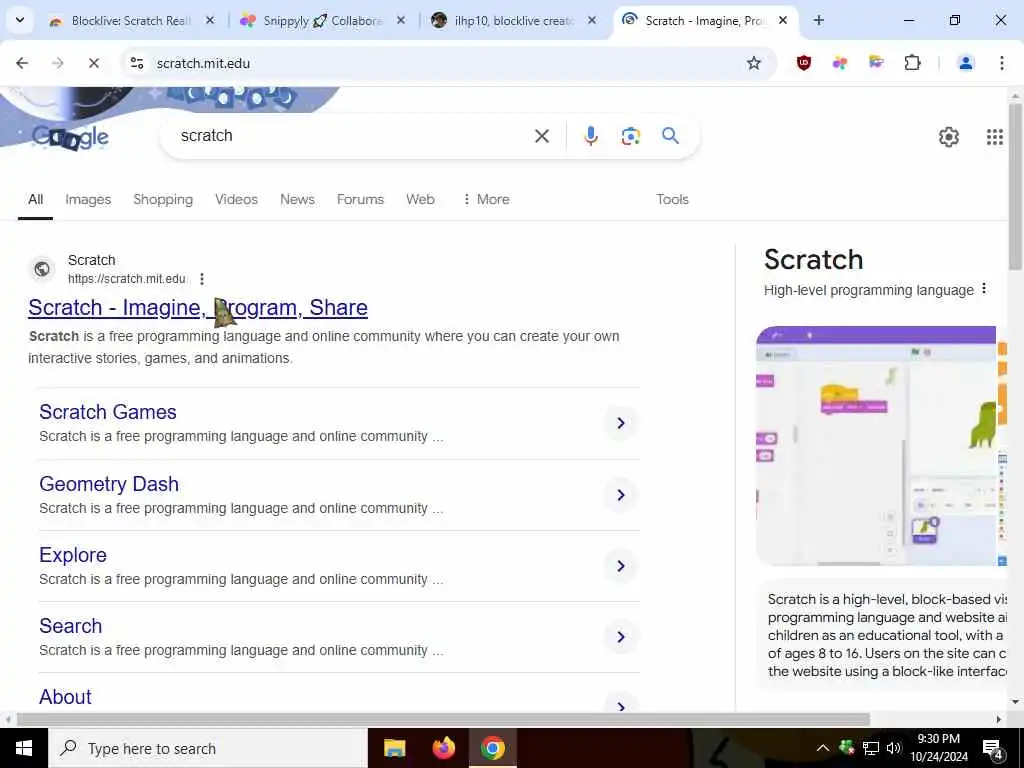Open the Extensions puzzle icon

pyautogui.click(x=912, y=63)
